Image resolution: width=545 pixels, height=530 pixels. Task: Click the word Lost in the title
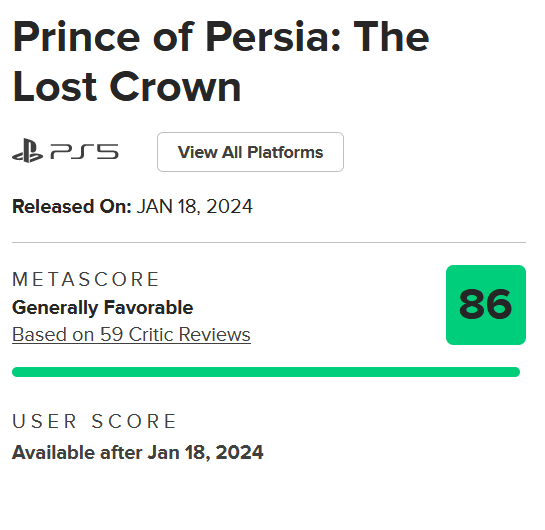[x=55, y=87]
